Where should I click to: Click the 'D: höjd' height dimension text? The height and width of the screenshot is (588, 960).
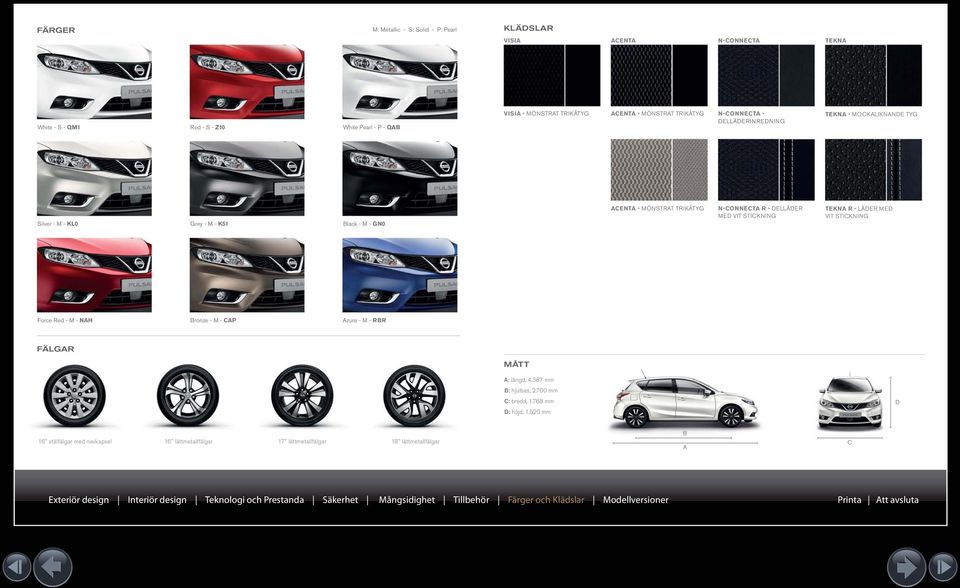(527, 412)
